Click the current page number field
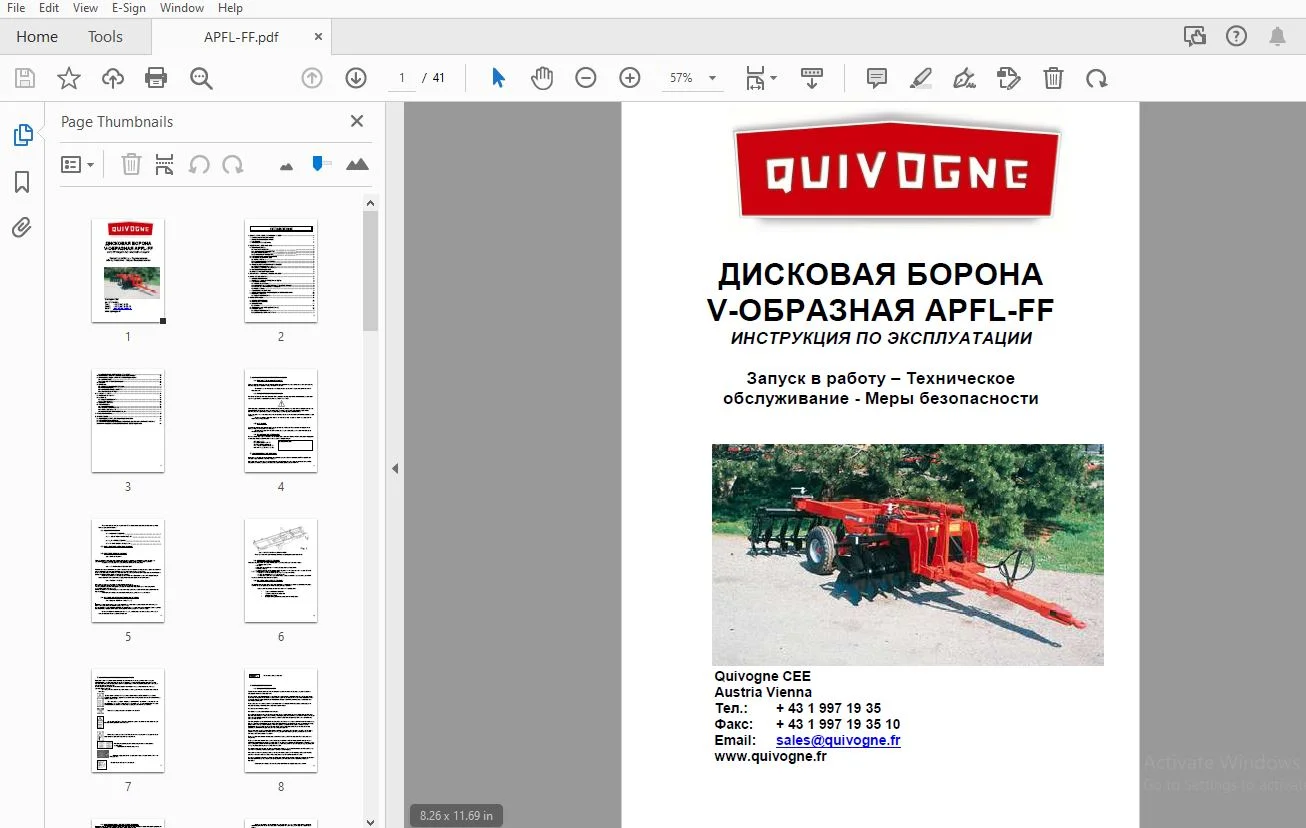 click(402, 78)
